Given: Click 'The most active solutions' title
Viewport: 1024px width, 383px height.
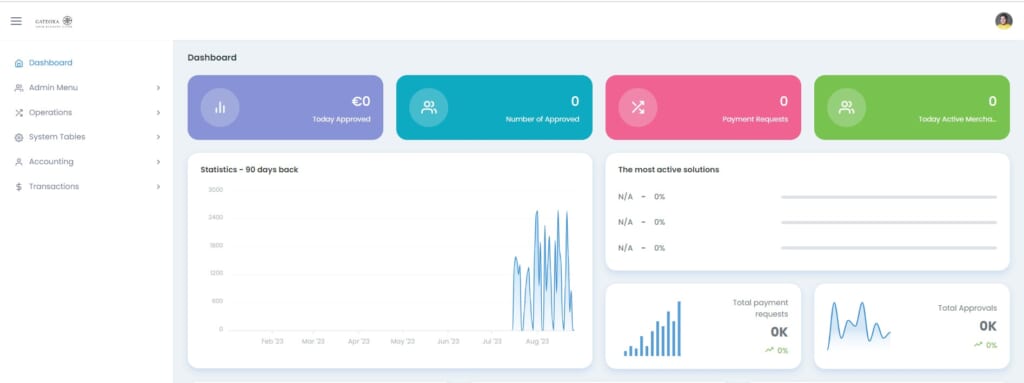Looking at the screenshot, I should [669, 169].
